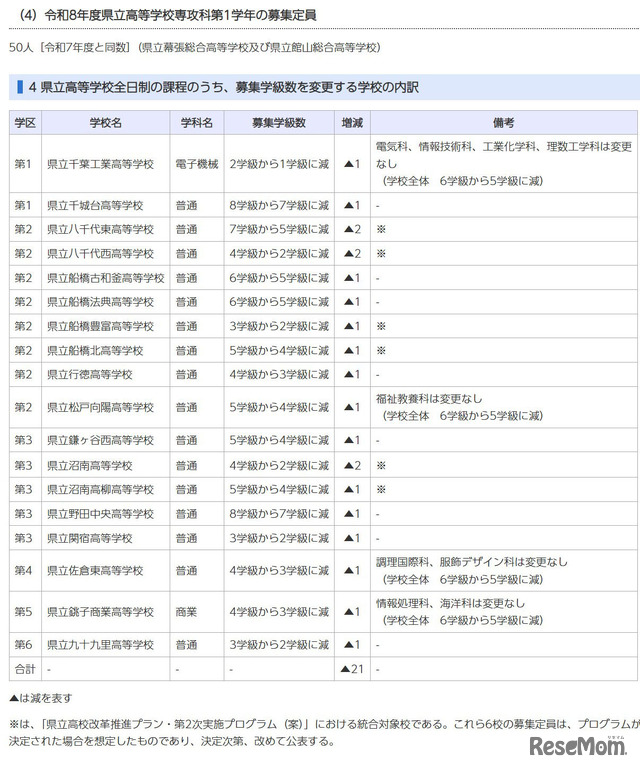Click the 合計 row label
640x769 pixels.
[x=25, y=669]
